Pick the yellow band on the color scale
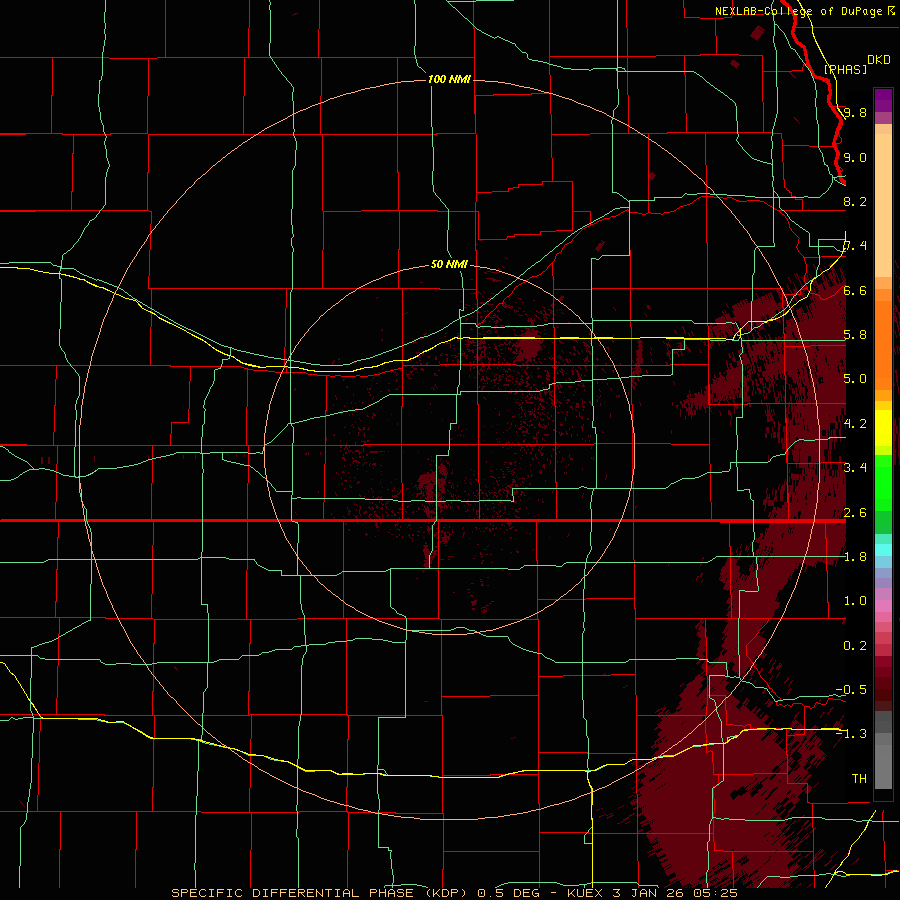This screenshot has height=900, width=900. (883, 428)
